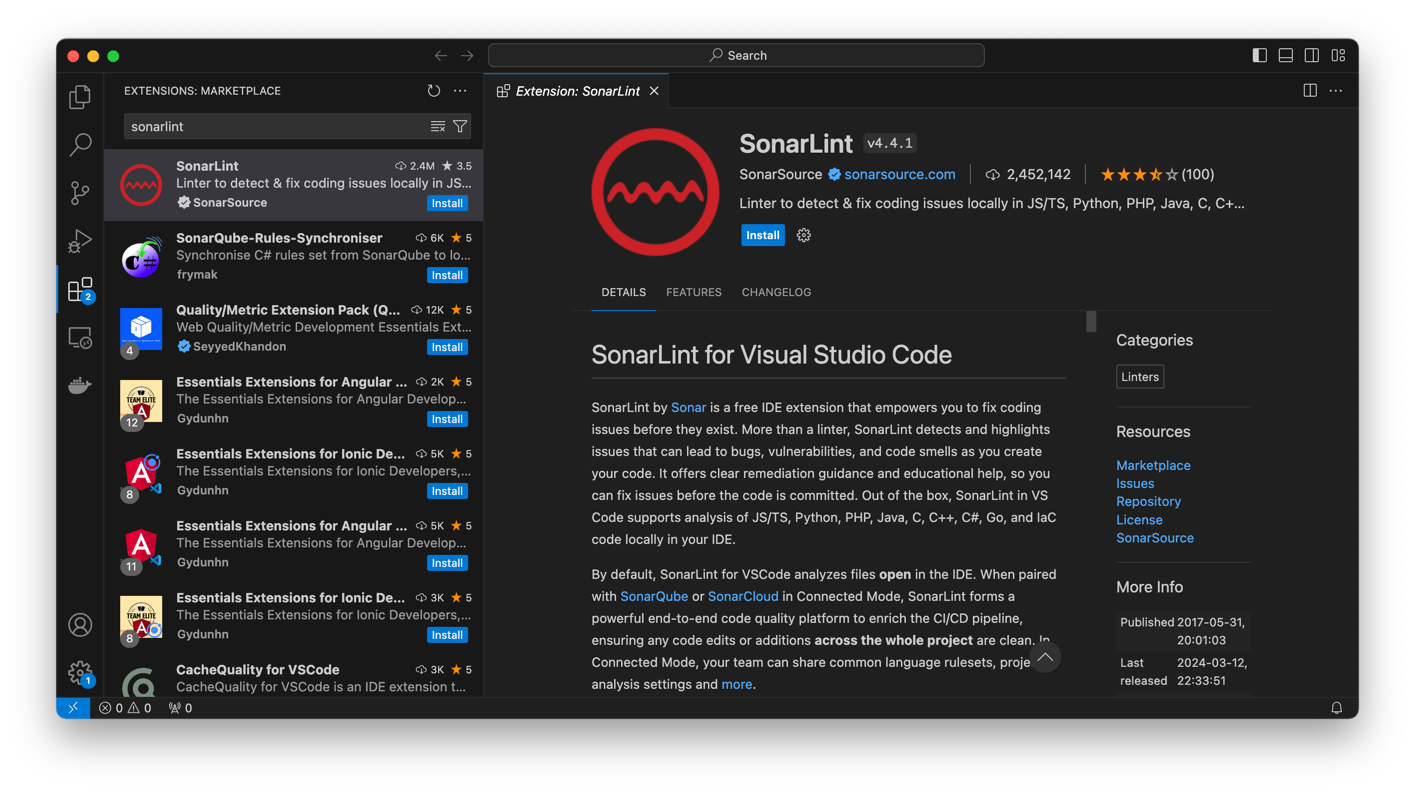Click the extensions search input field
1415x793 pixels.
[270, 126]
